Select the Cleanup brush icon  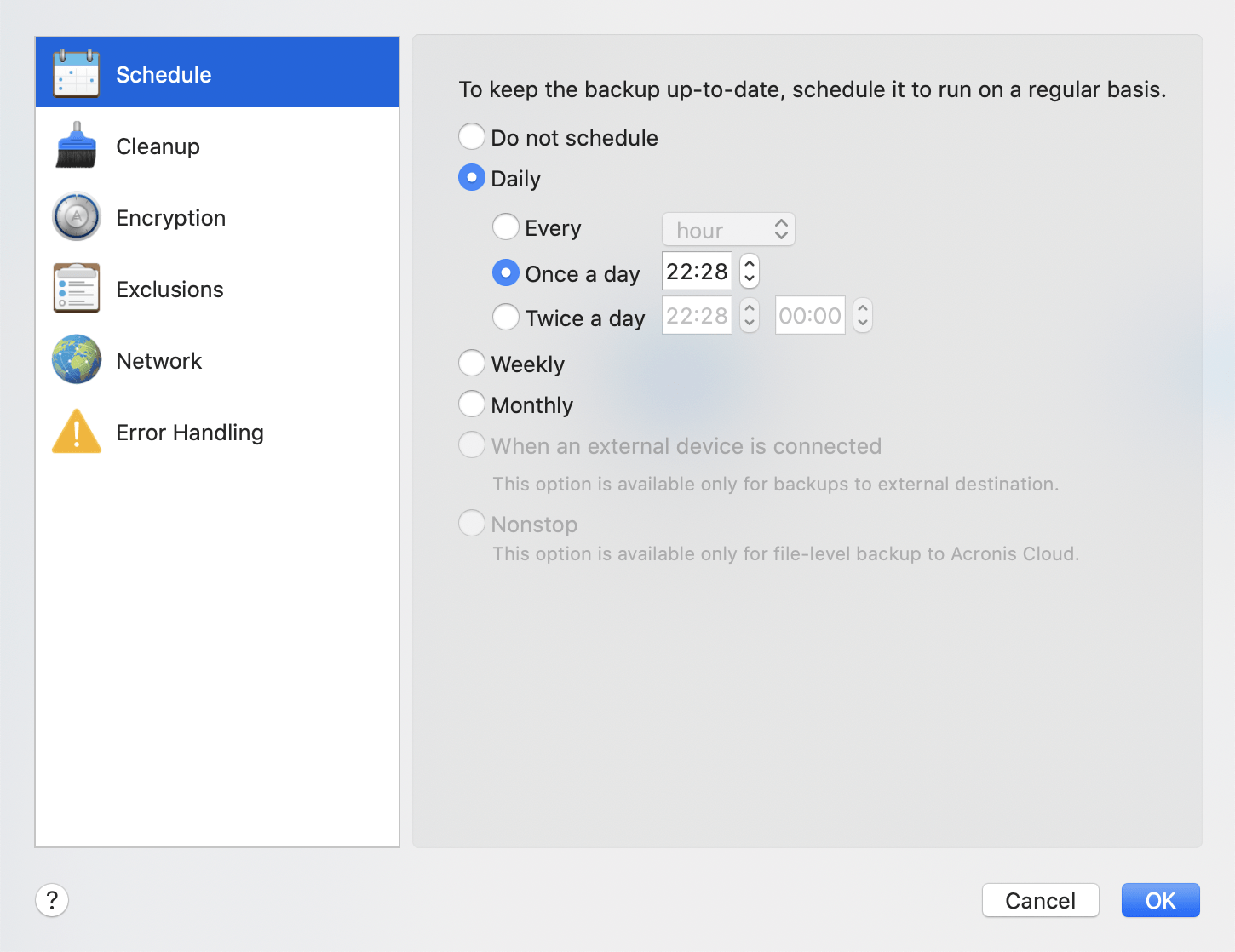(76, 145)
